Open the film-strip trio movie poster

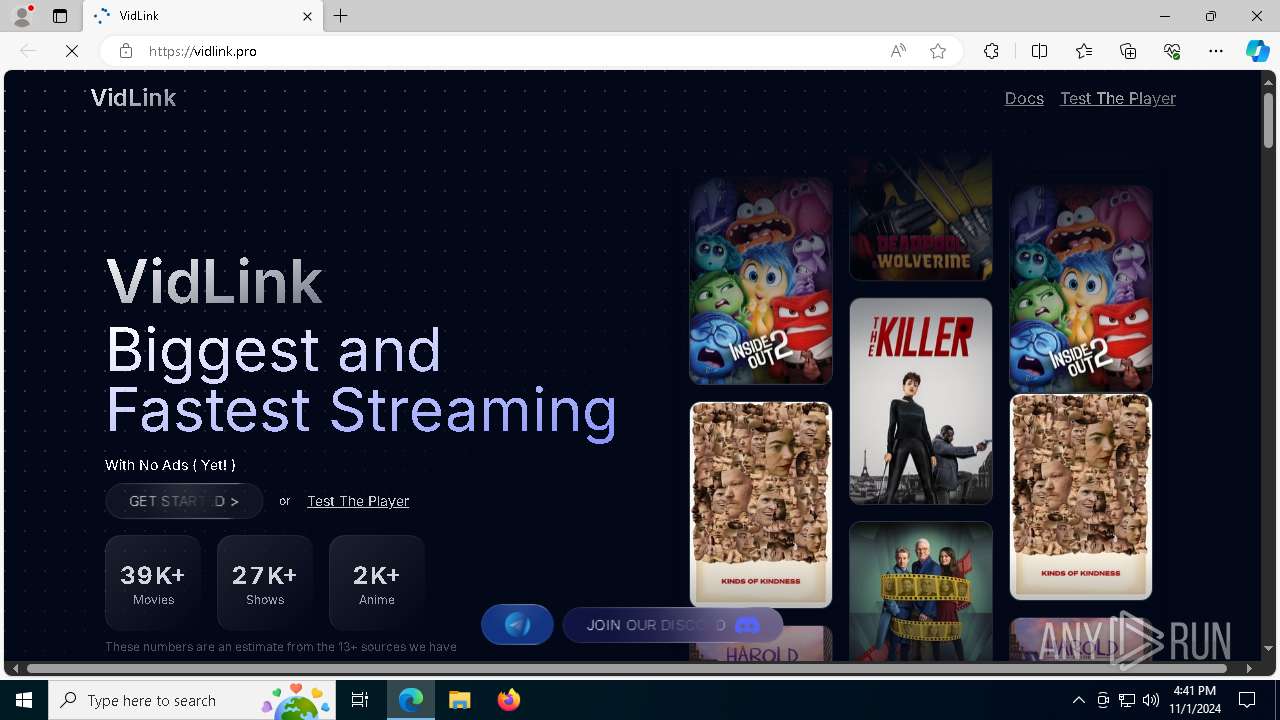921,591
